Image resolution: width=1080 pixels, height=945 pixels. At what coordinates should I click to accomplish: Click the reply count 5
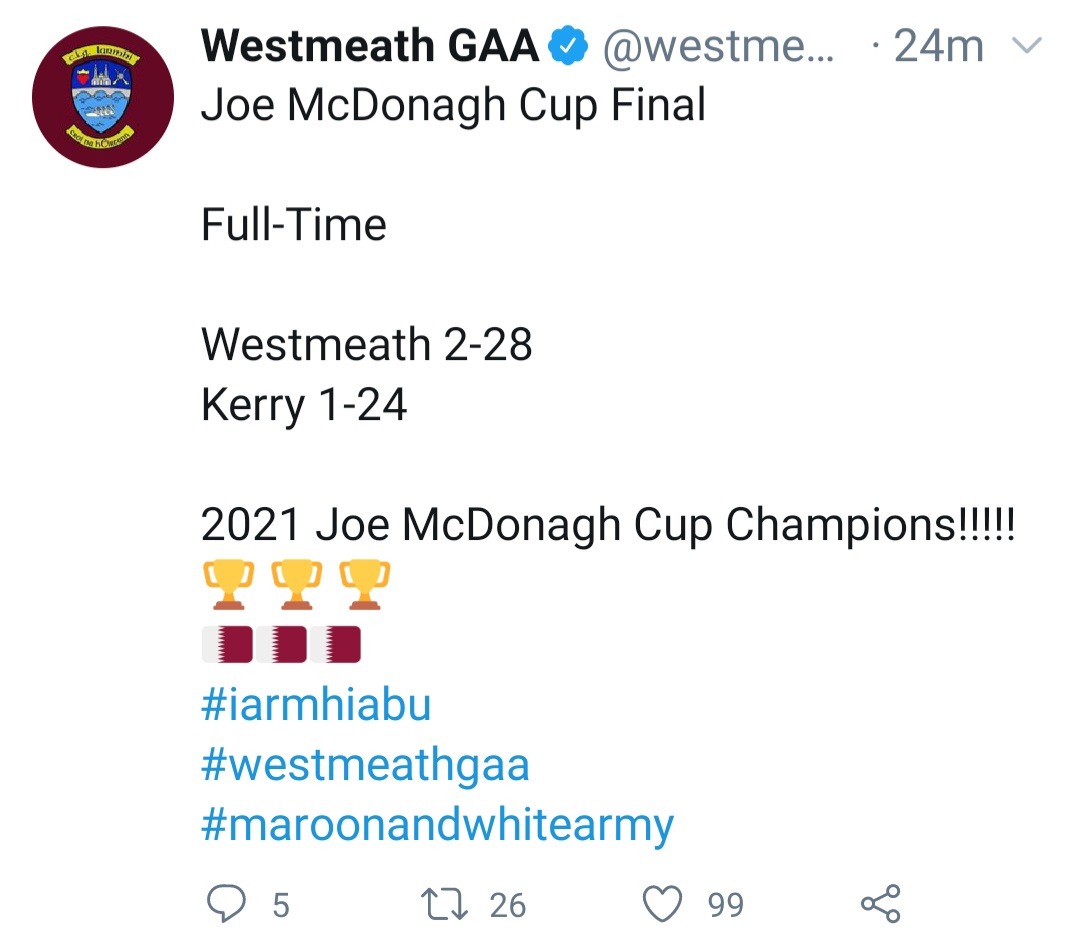[281, 905]
